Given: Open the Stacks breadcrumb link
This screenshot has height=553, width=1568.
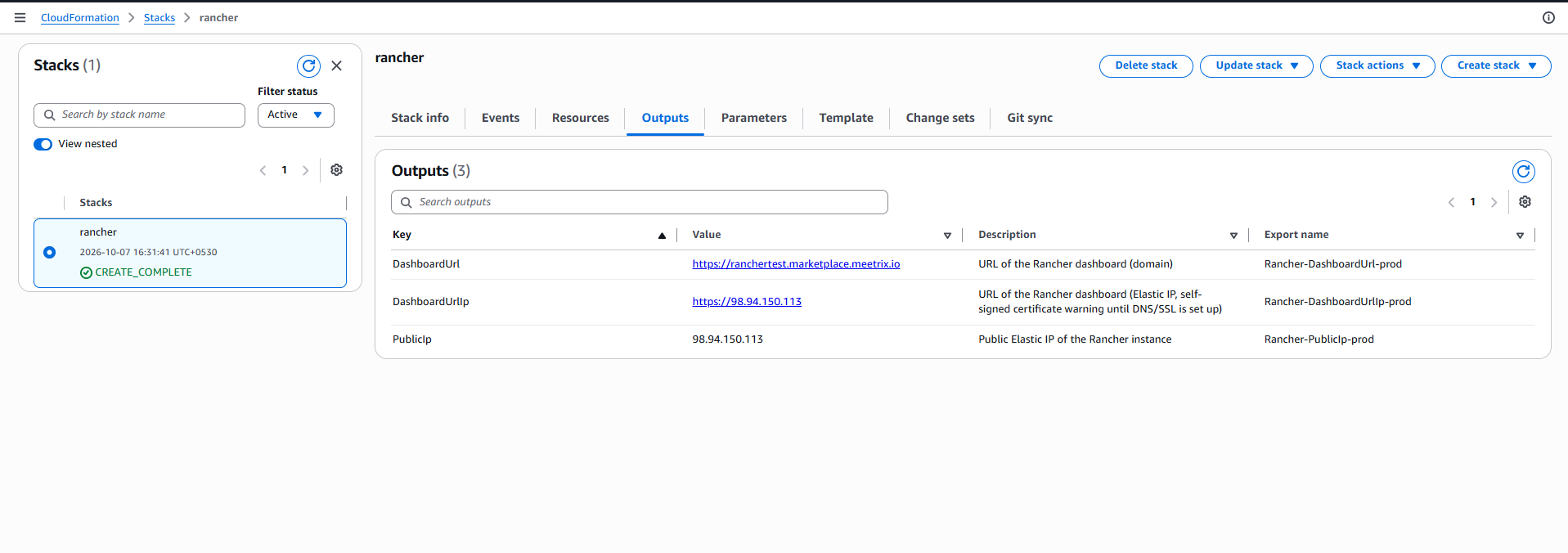Looking at the screenshot, I should [159, 17].
